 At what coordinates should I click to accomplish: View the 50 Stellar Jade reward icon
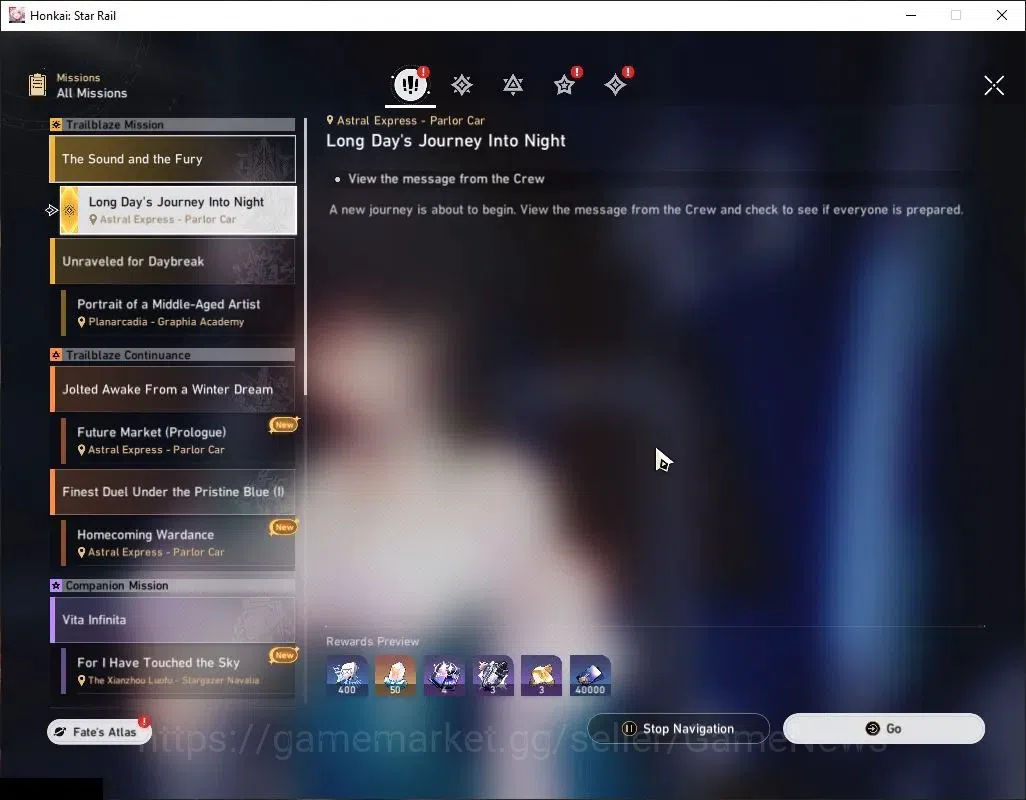coord(395,676)
